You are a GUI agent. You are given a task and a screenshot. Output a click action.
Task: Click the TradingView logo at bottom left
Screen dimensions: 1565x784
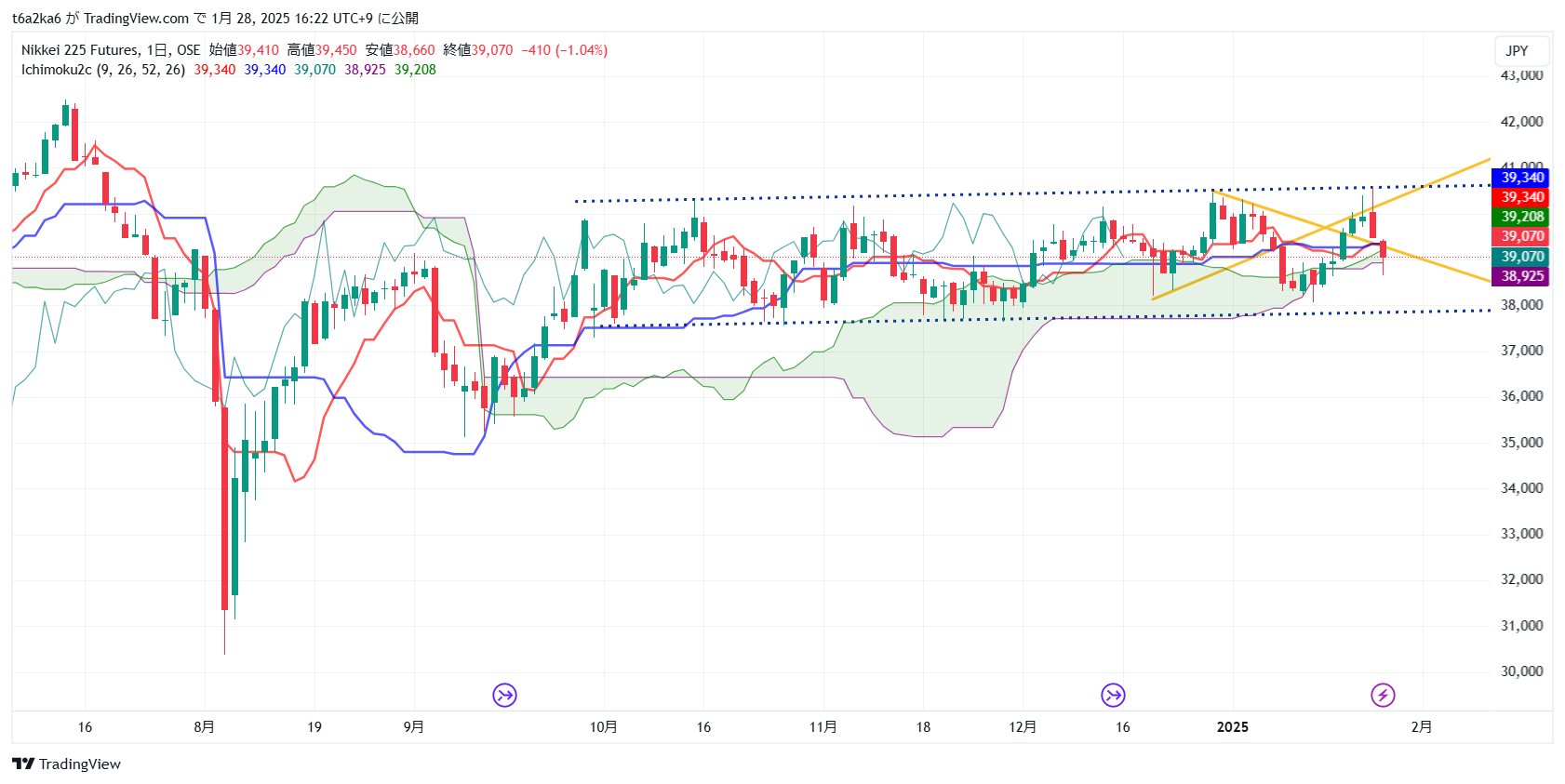tap(67, 764)
